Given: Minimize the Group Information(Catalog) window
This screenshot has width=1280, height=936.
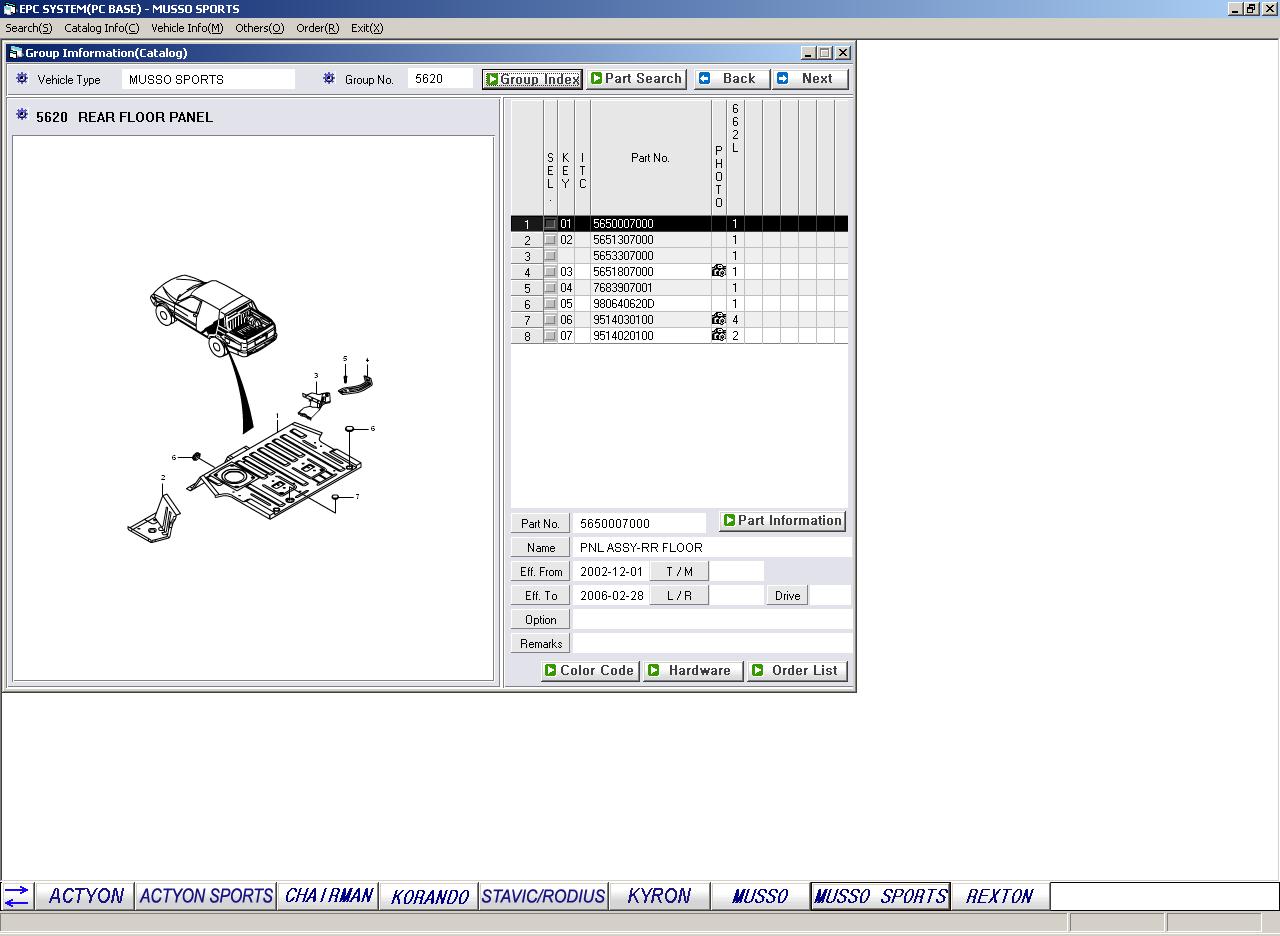Looking at the screenshot, I should click(x=809, y=53).
